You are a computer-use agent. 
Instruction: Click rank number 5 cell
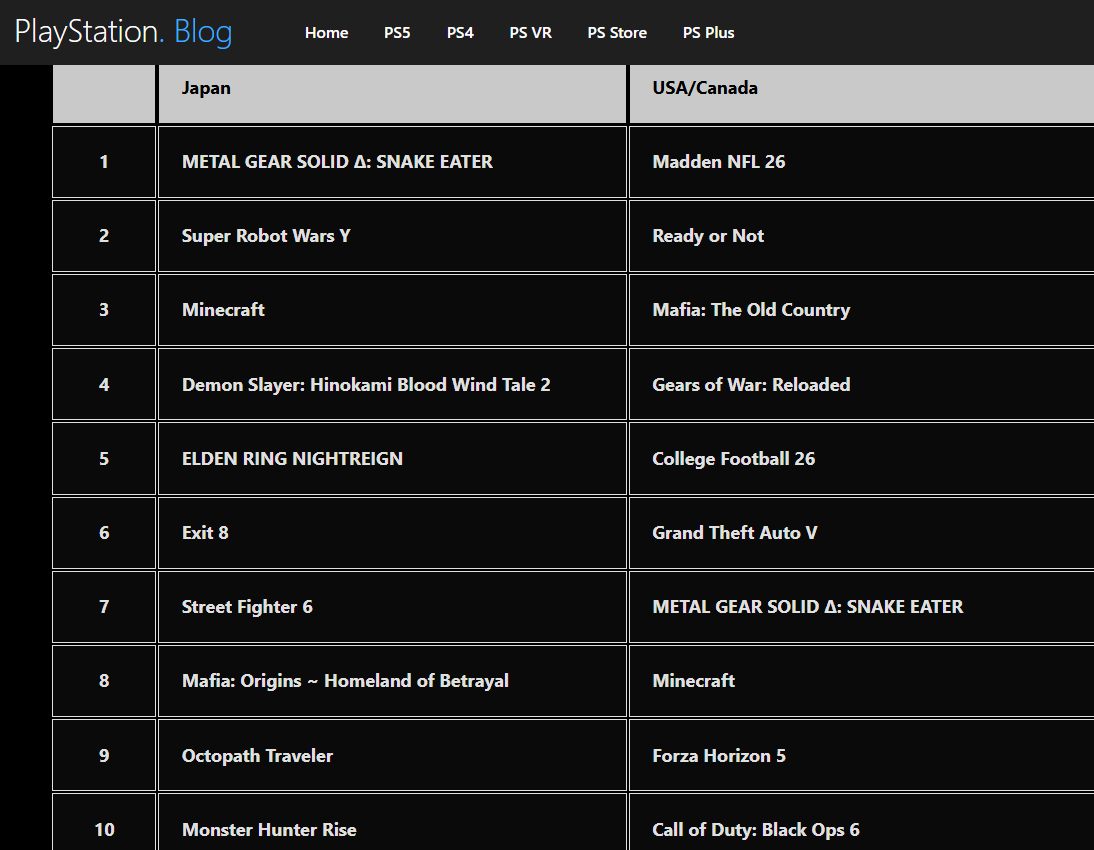(x=104, y=458)
